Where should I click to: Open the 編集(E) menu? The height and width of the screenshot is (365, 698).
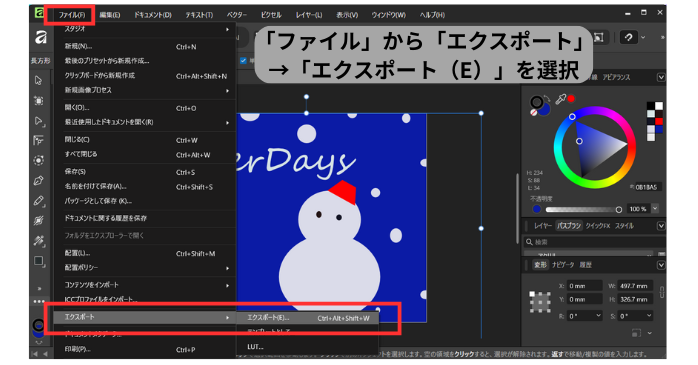[110, 15]
